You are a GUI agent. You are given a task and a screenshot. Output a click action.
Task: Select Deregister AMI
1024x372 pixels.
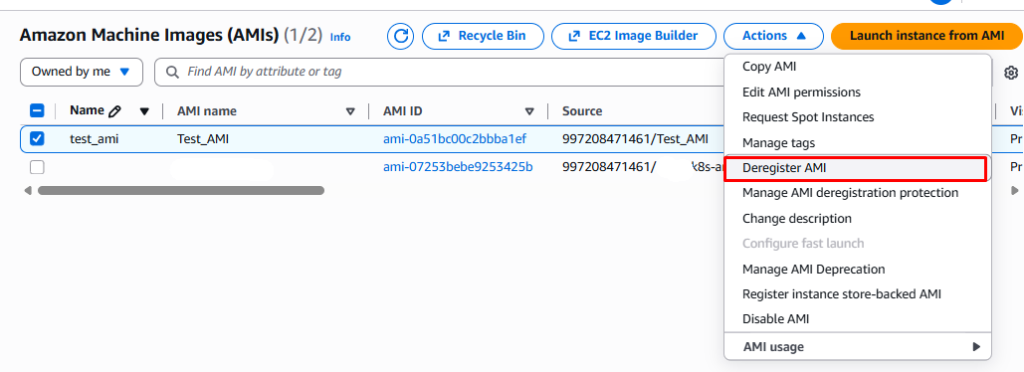coord(857,168)
